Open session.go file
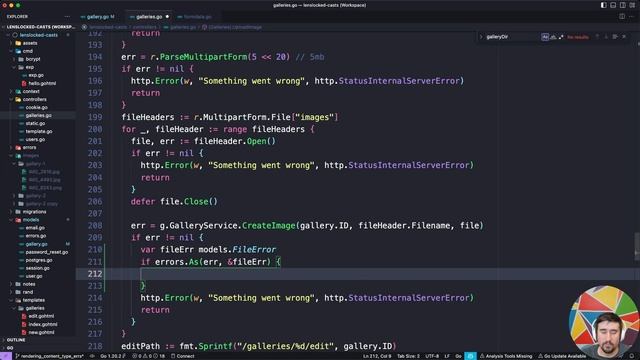640x360 pixels. coord(38,268)
